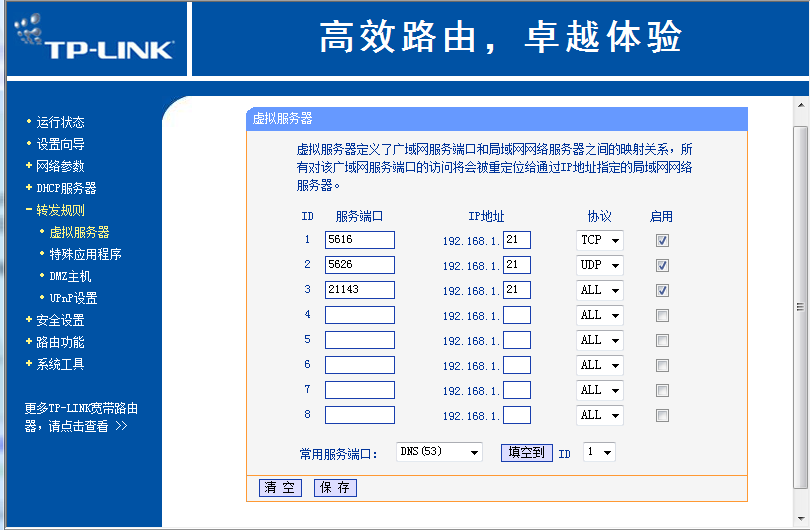This screenshot has height=530, width=810.
Task: Click empty service port field in row 7
Action: coord(360,390)
